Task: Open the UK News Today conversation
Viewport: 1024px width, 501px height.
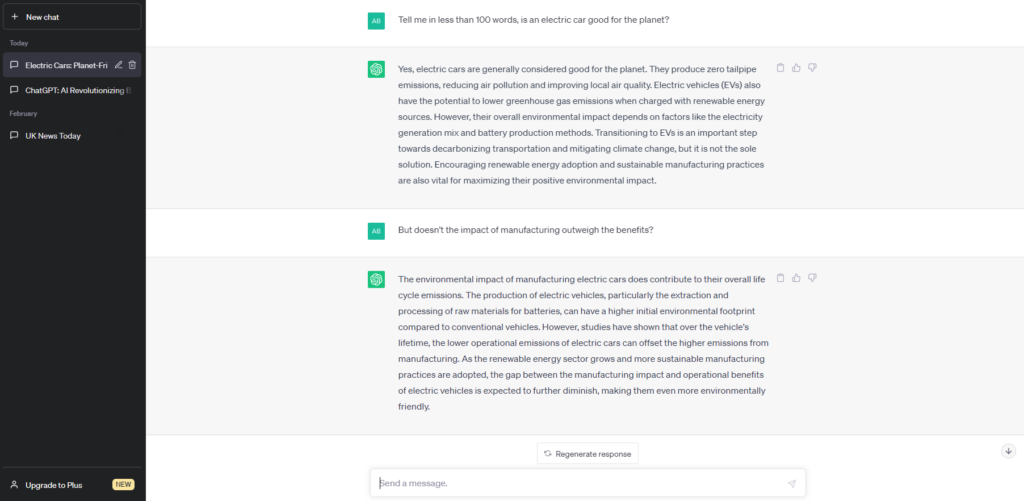Action: click(x=72, y=136)
